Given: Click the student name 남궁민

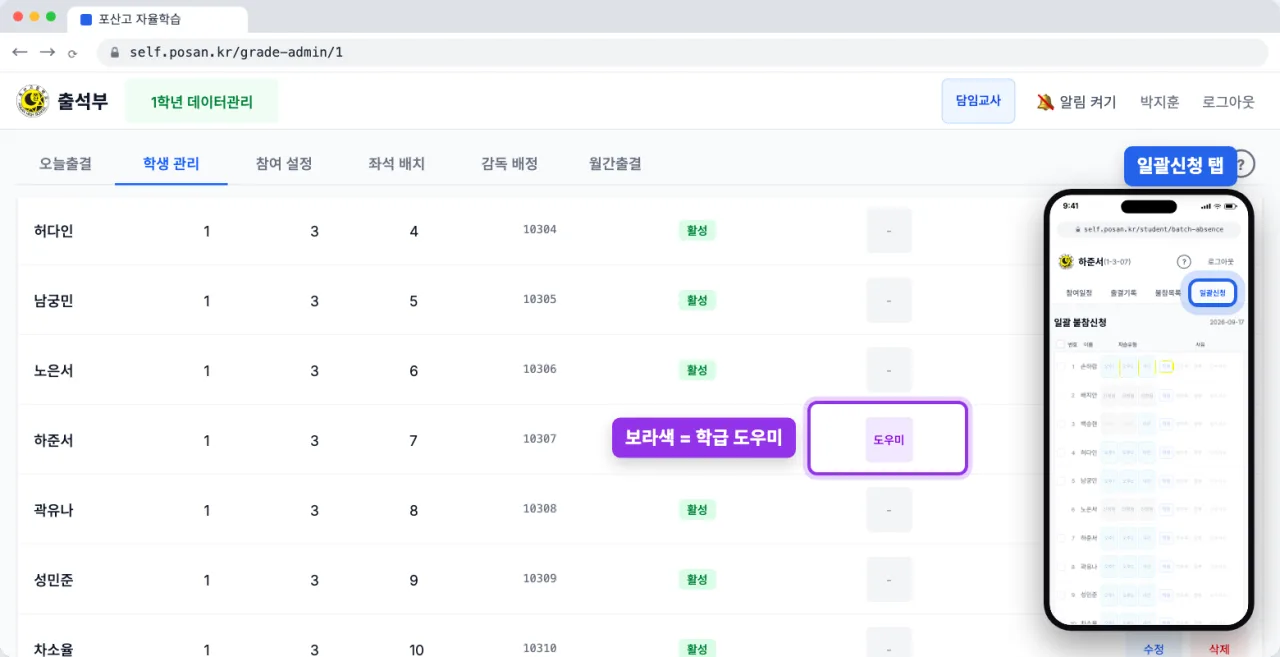Looking at the screenshot, I should [x=54, y=301].
